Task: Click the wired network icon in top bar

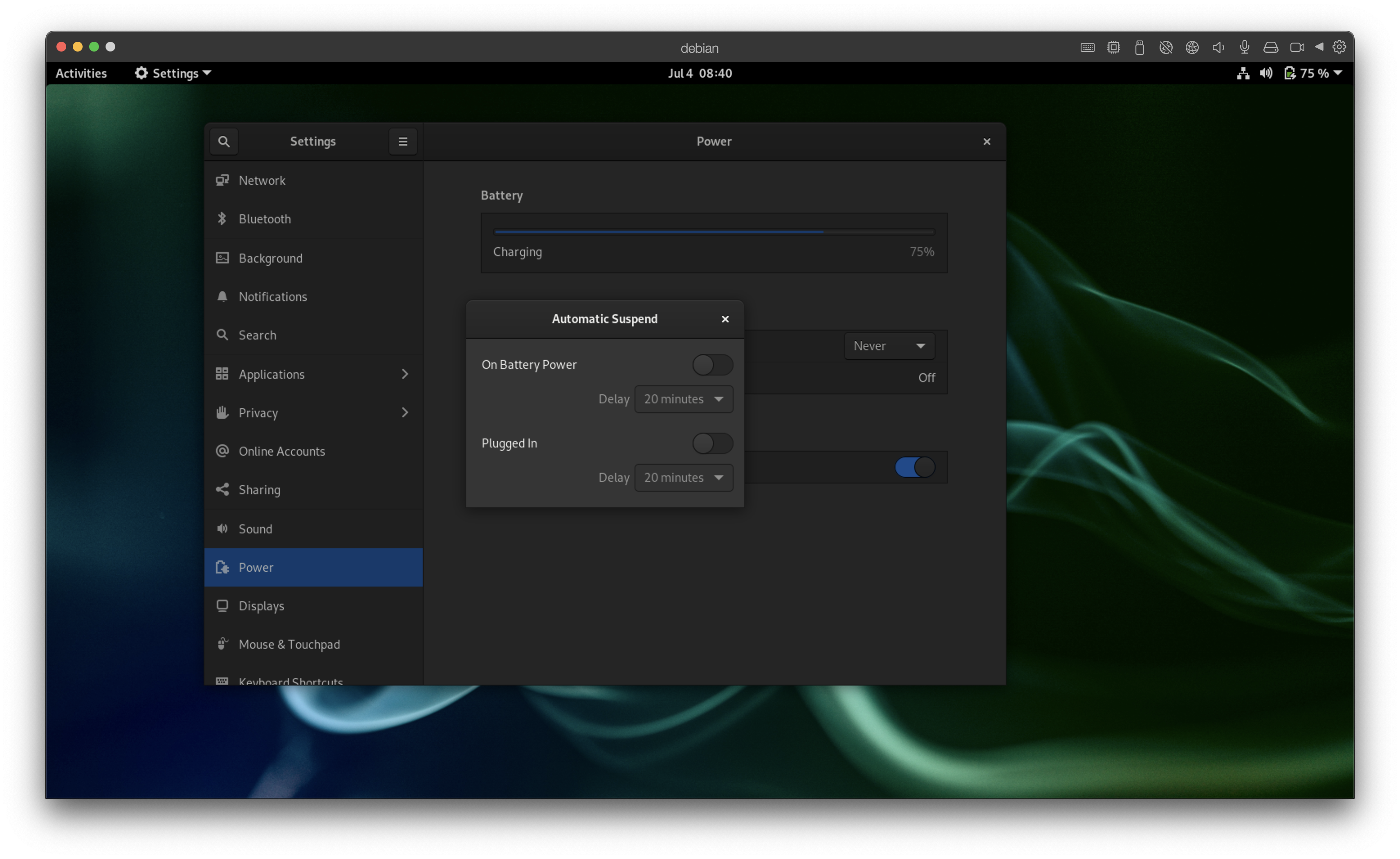Action: coord(1243,73)
